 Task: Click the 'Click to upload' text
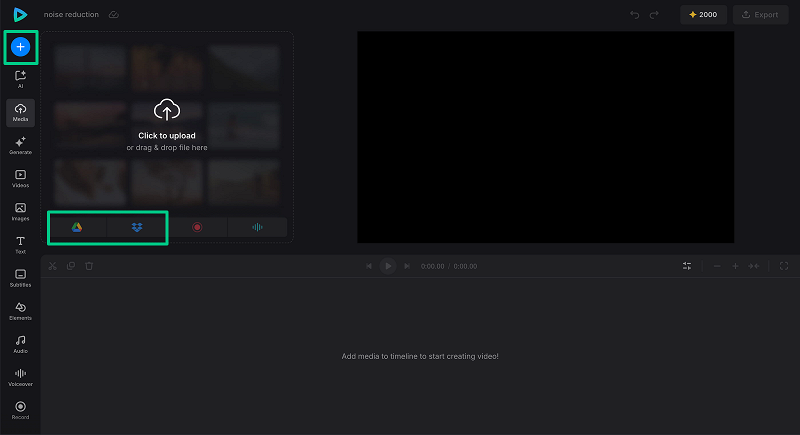point(167,136)
